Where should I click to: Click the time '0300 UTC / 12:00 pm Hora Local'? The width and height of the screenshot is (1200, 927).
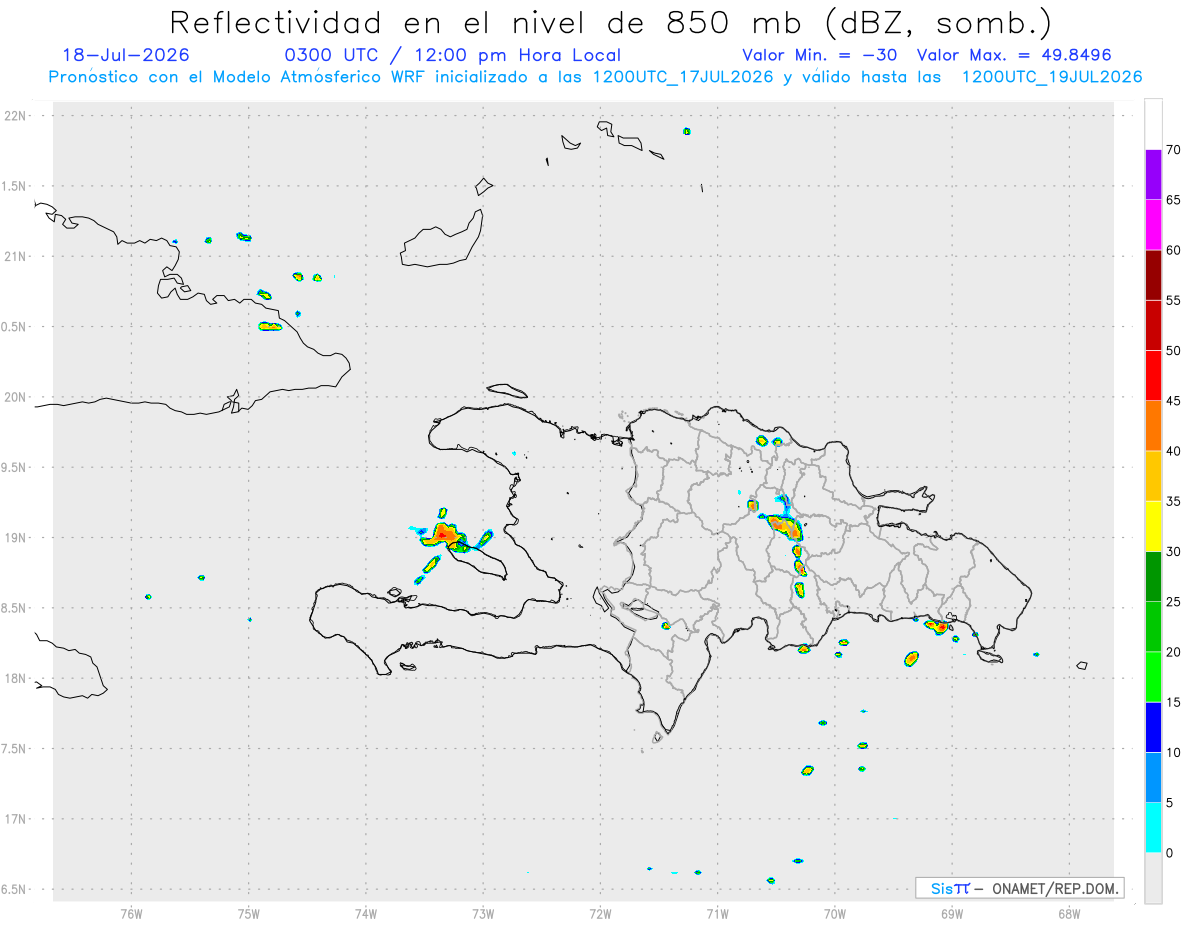click(x=453, y=56)
